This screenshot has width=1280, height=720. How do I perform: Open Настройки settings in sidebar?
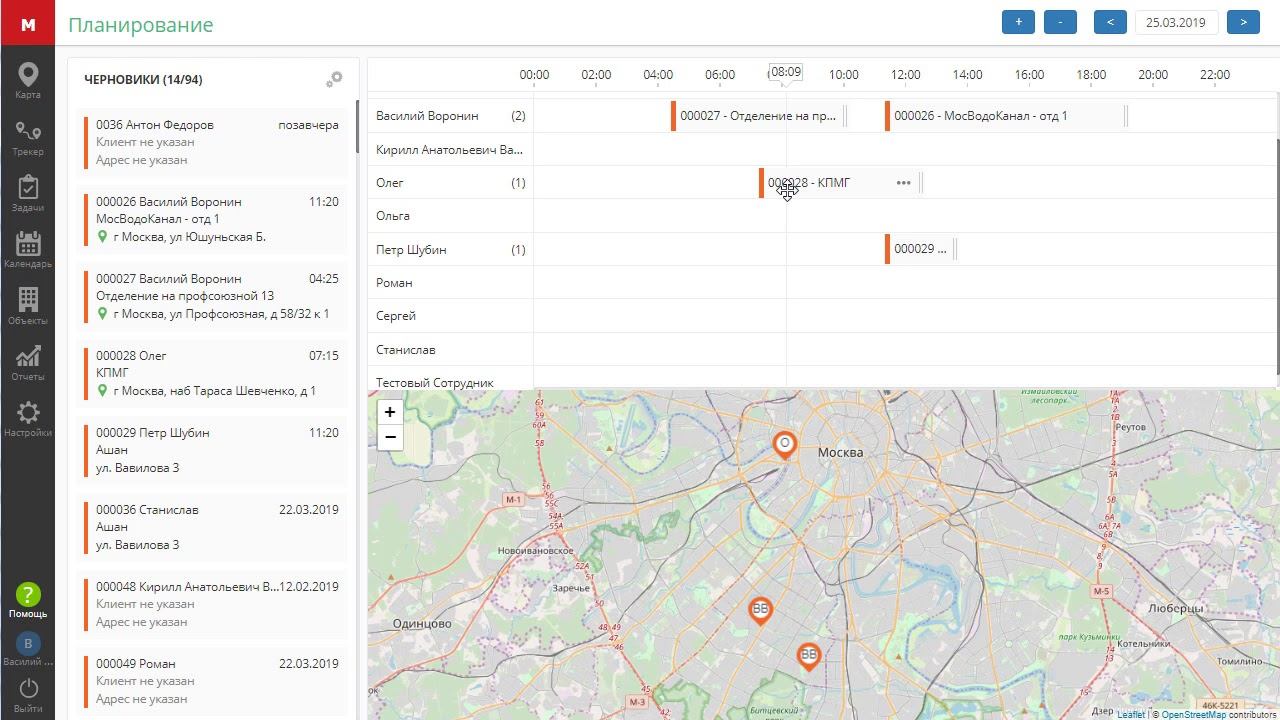pyautogui.click(x=28, y=419)
